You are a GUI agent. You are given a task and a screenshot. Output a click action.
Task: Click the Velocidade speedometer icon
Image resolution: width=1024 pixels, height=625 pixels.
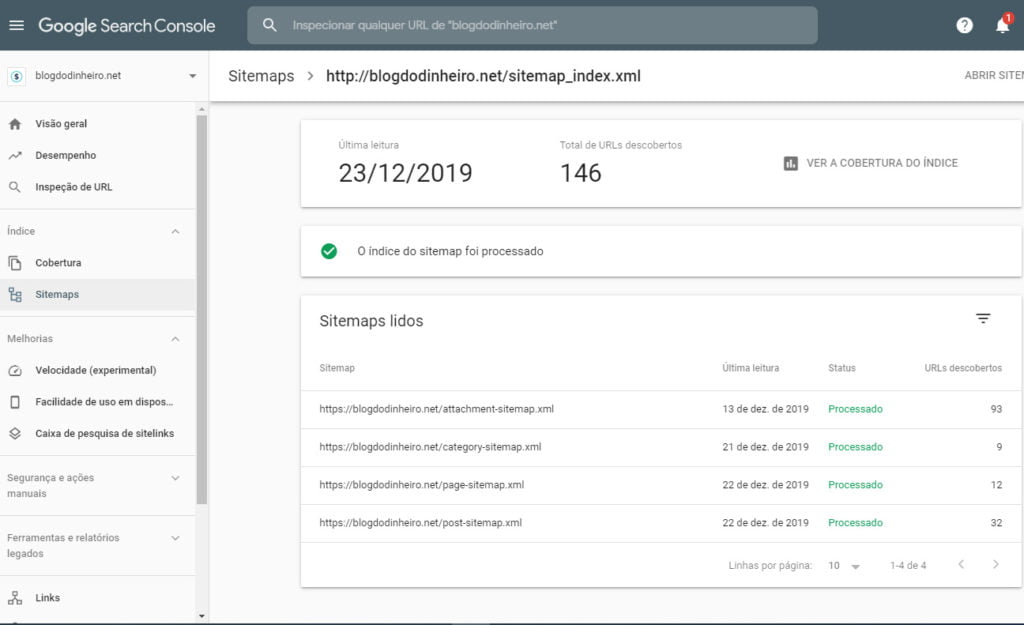[x=15, y=370]
